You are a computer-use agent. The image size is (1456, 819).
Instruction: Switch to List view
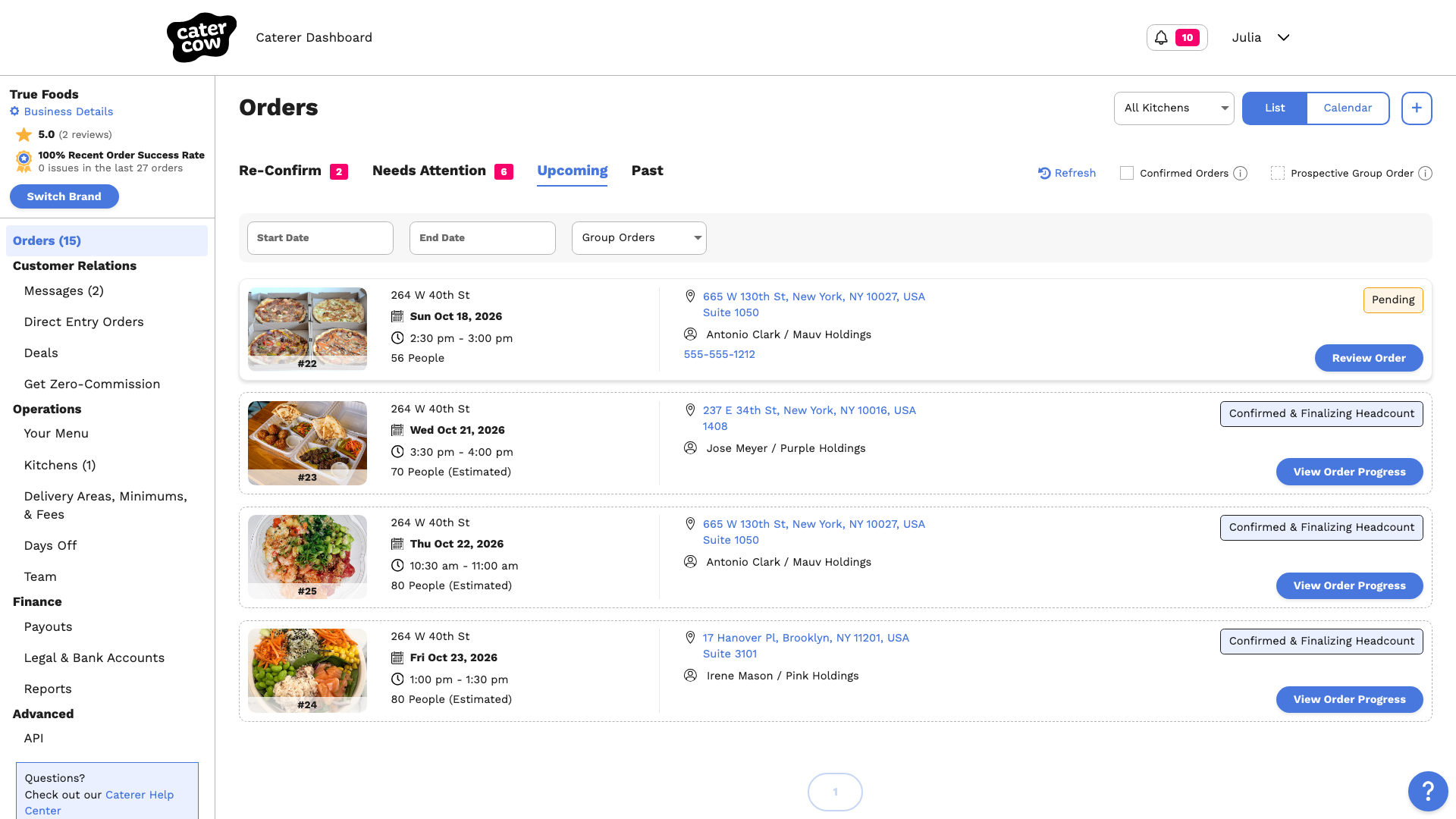click(1275, 108)
